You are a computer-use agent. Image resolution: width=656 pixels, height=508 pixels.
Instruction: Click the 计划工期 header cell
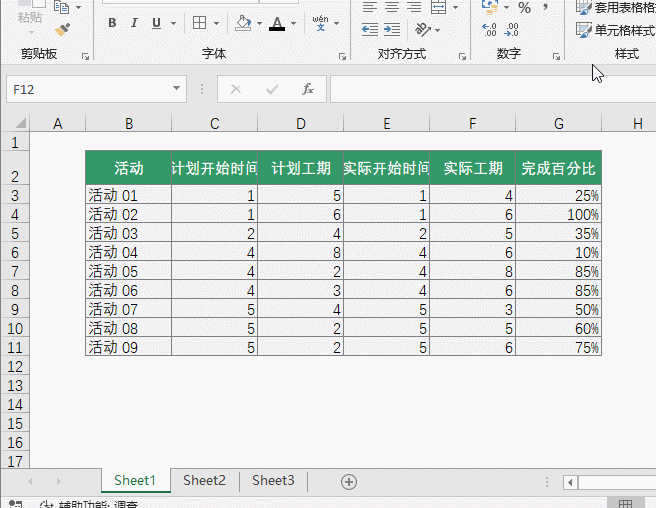point(301,168)
